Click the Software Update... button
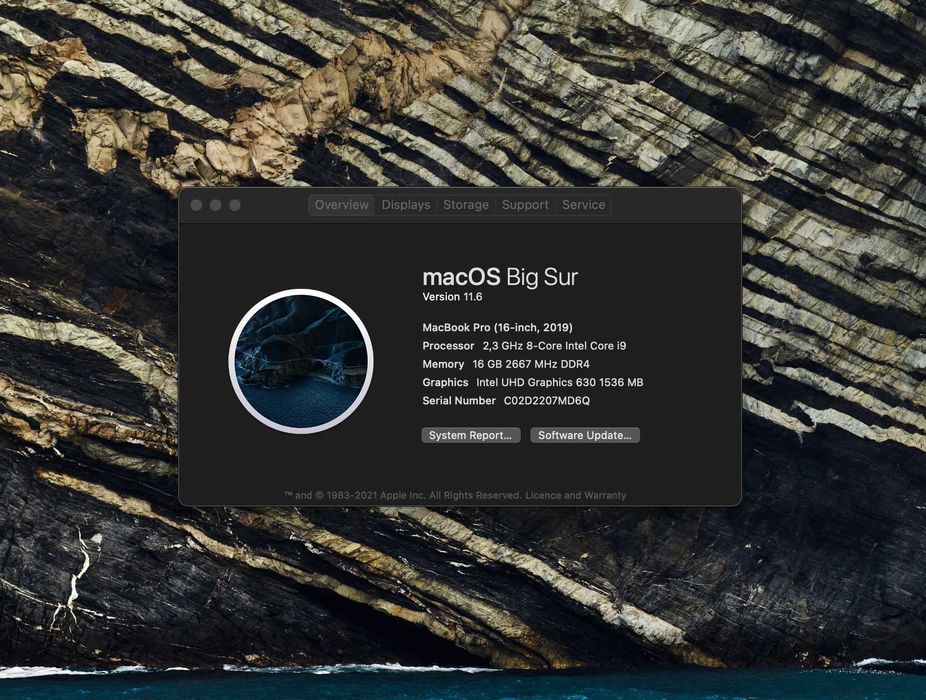The height and width of the screenshot is (700, 926). (x=585, y=435)
